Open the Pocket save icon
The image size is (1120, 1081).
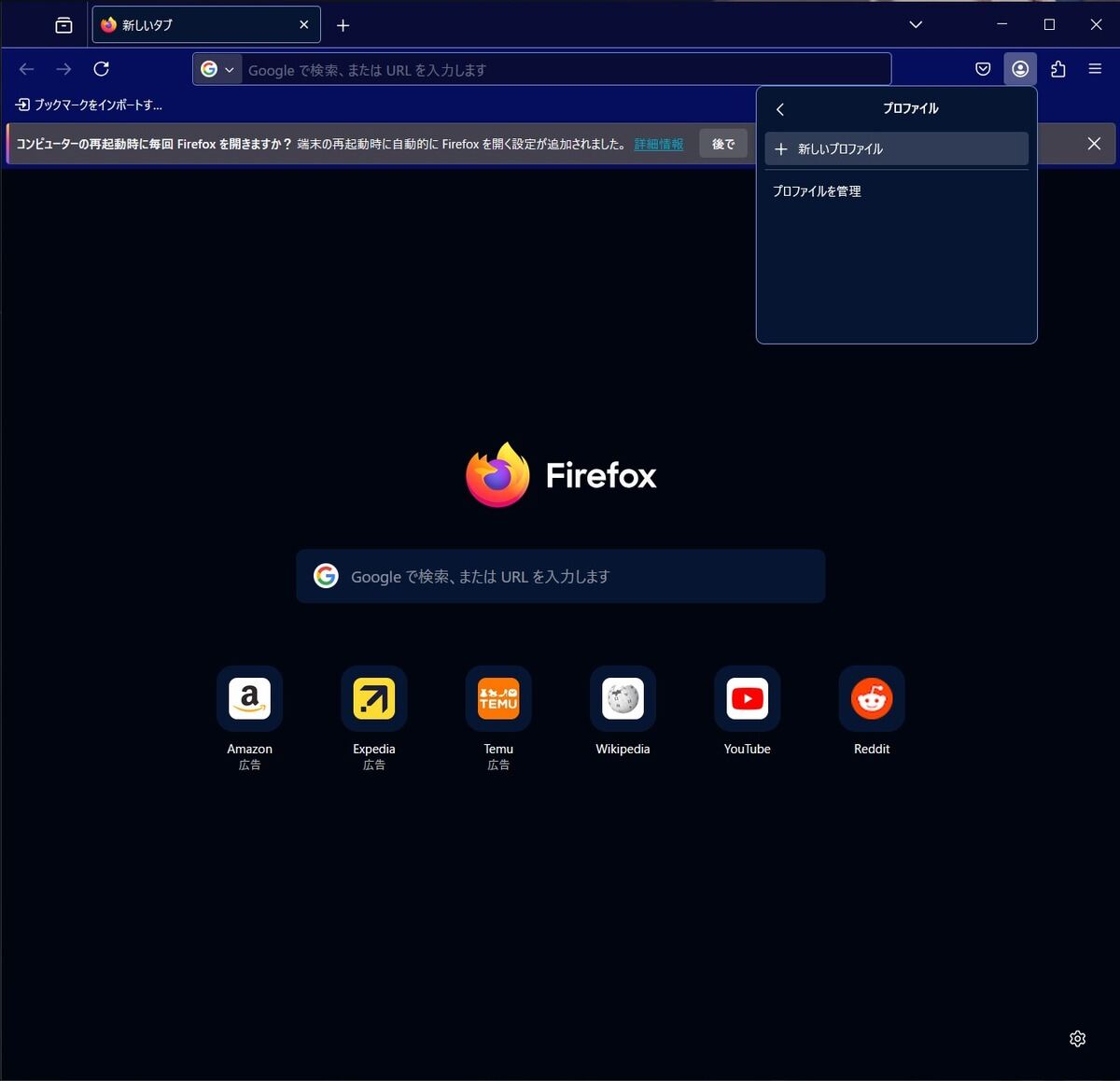[983, 69]
